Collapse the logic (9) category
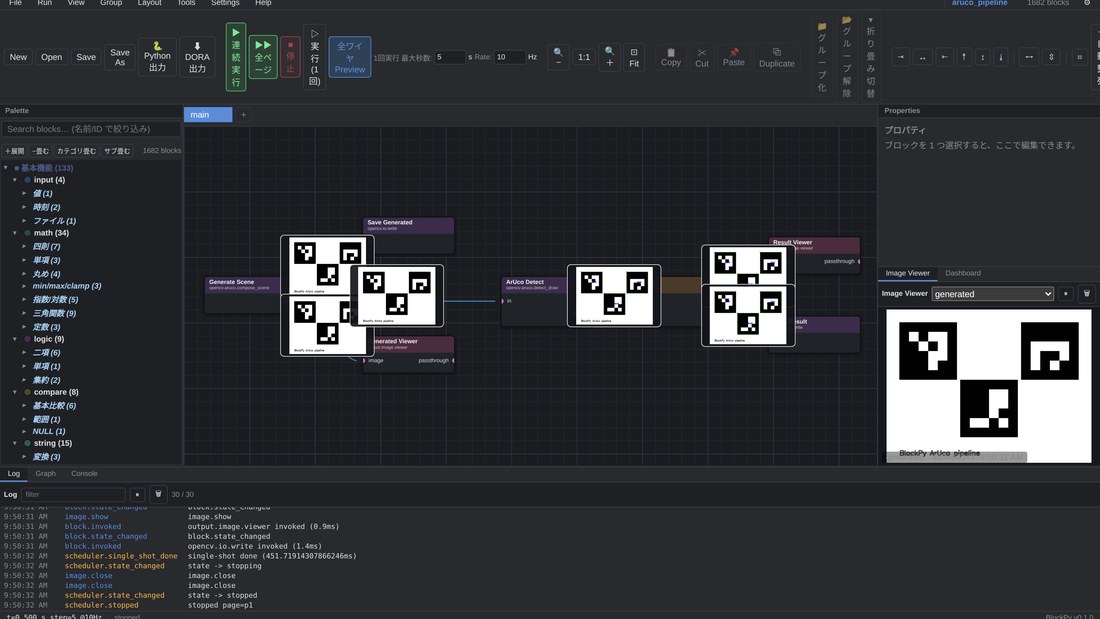1100x619 pixels. [15, 339]
